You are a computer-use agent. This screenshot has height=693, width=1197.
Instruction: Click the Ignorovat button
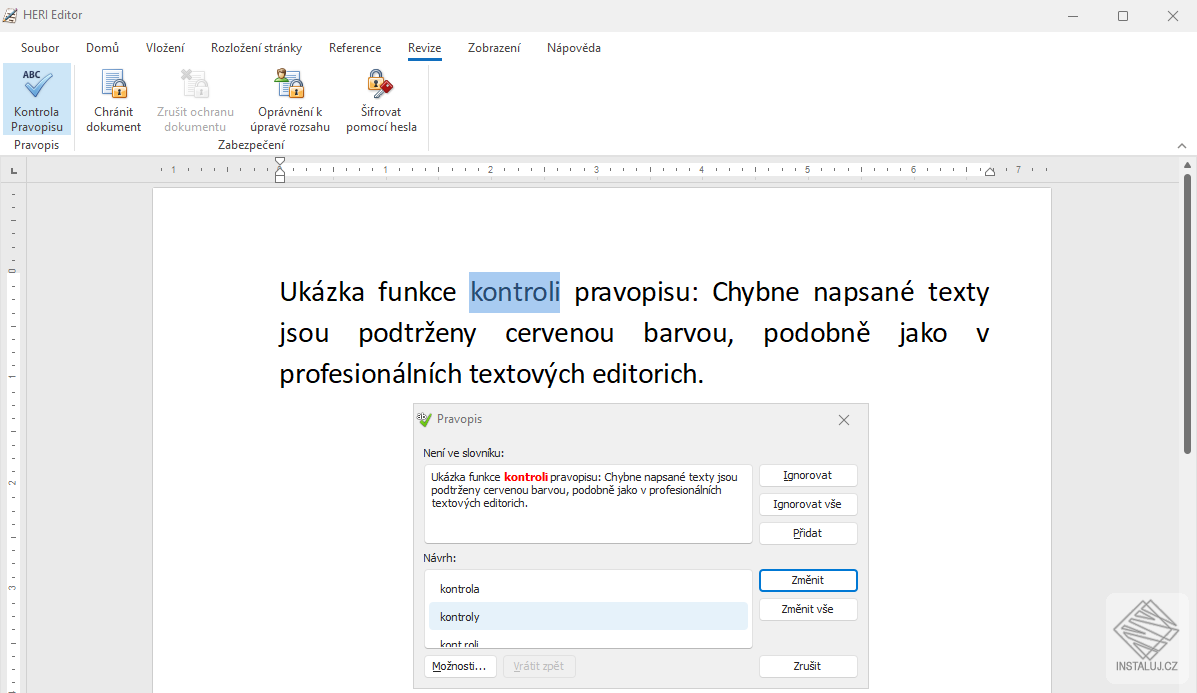(808, 475)
